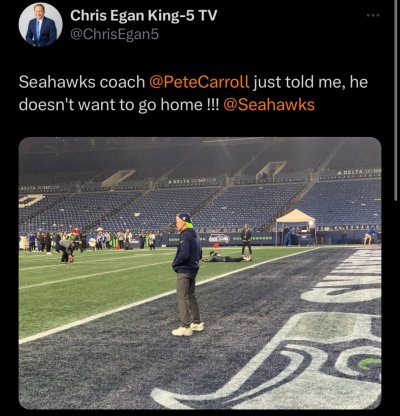Click the @ChrisEgan5 handle
The width and height of the screenshot is (400, 416).
[115, 34]
